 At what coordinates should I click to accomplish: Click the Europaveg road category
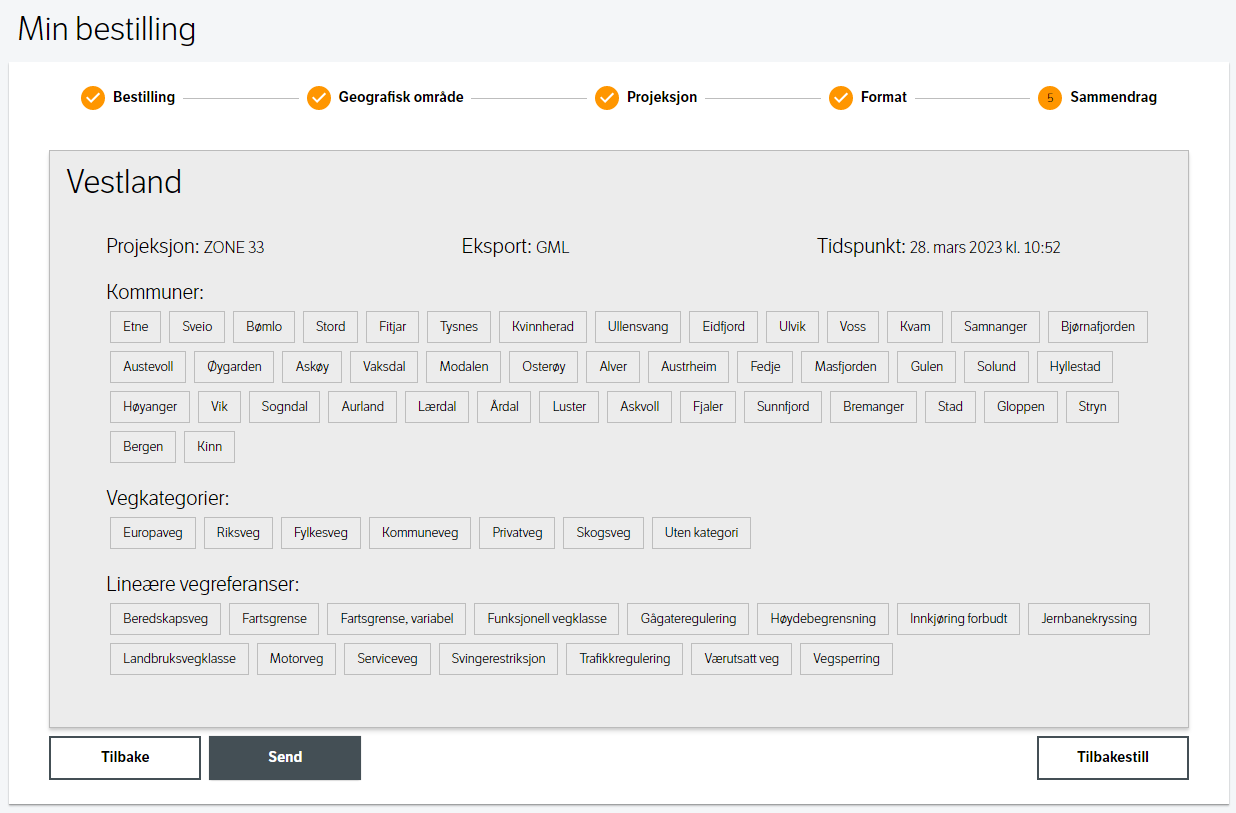pyautogui.click(x=153, y=533)
